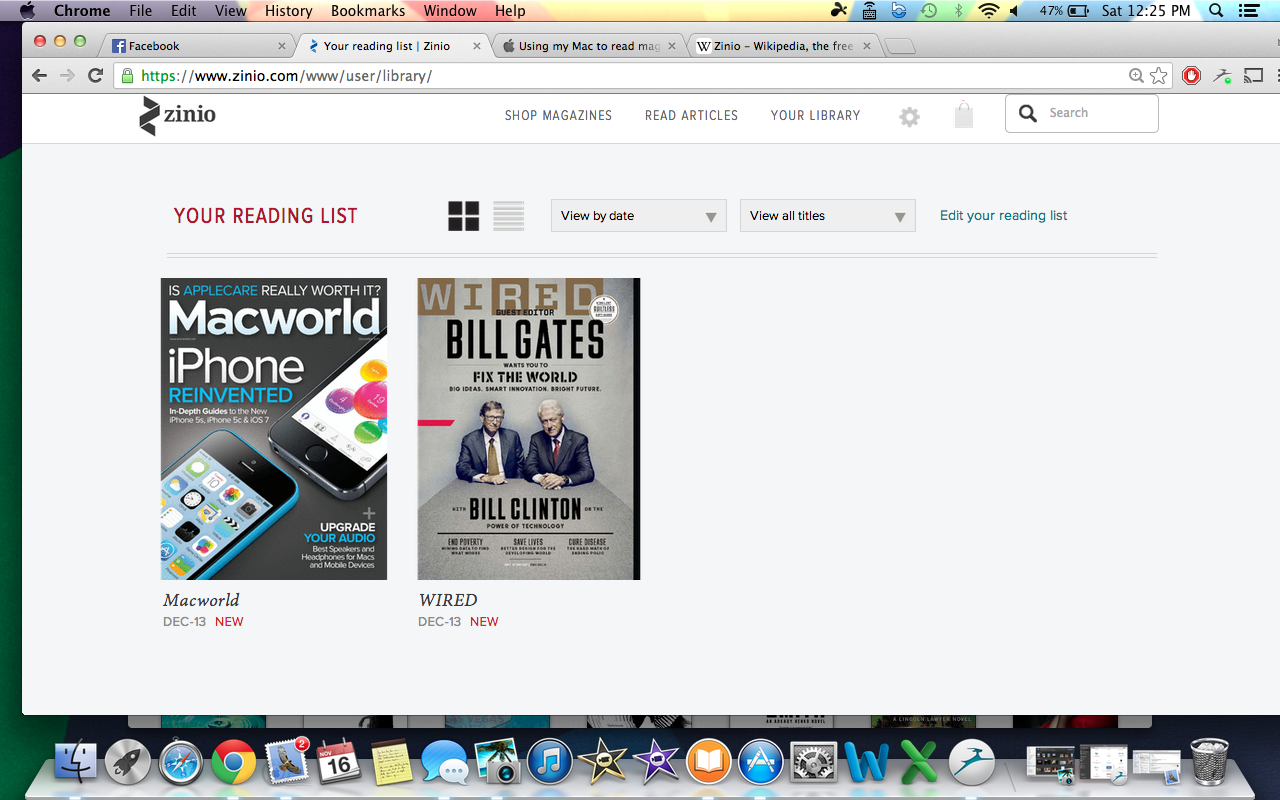Image resolution: width=1280 pixels, height=800 pixels.
Task: Go to Shop Magazines
Action: coord(558,116)
